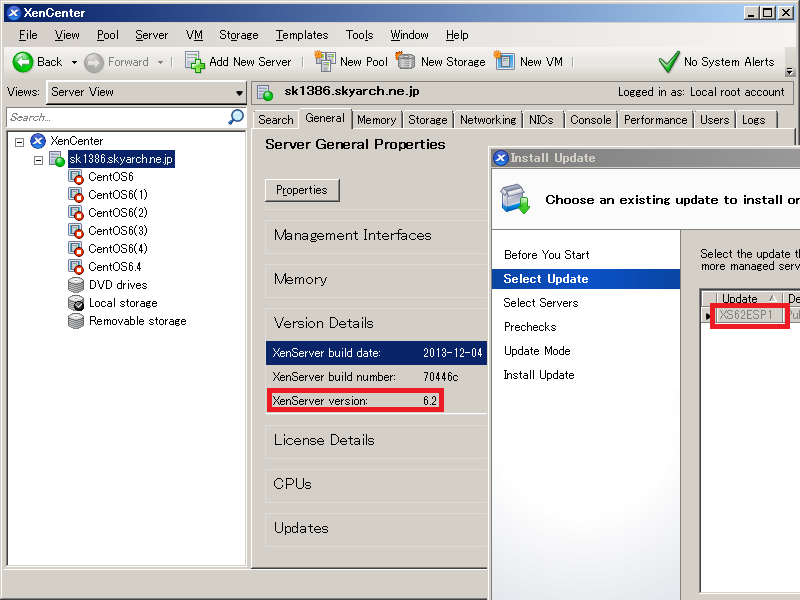
Task: Expand the License Details section
Action: coord(376,440)
